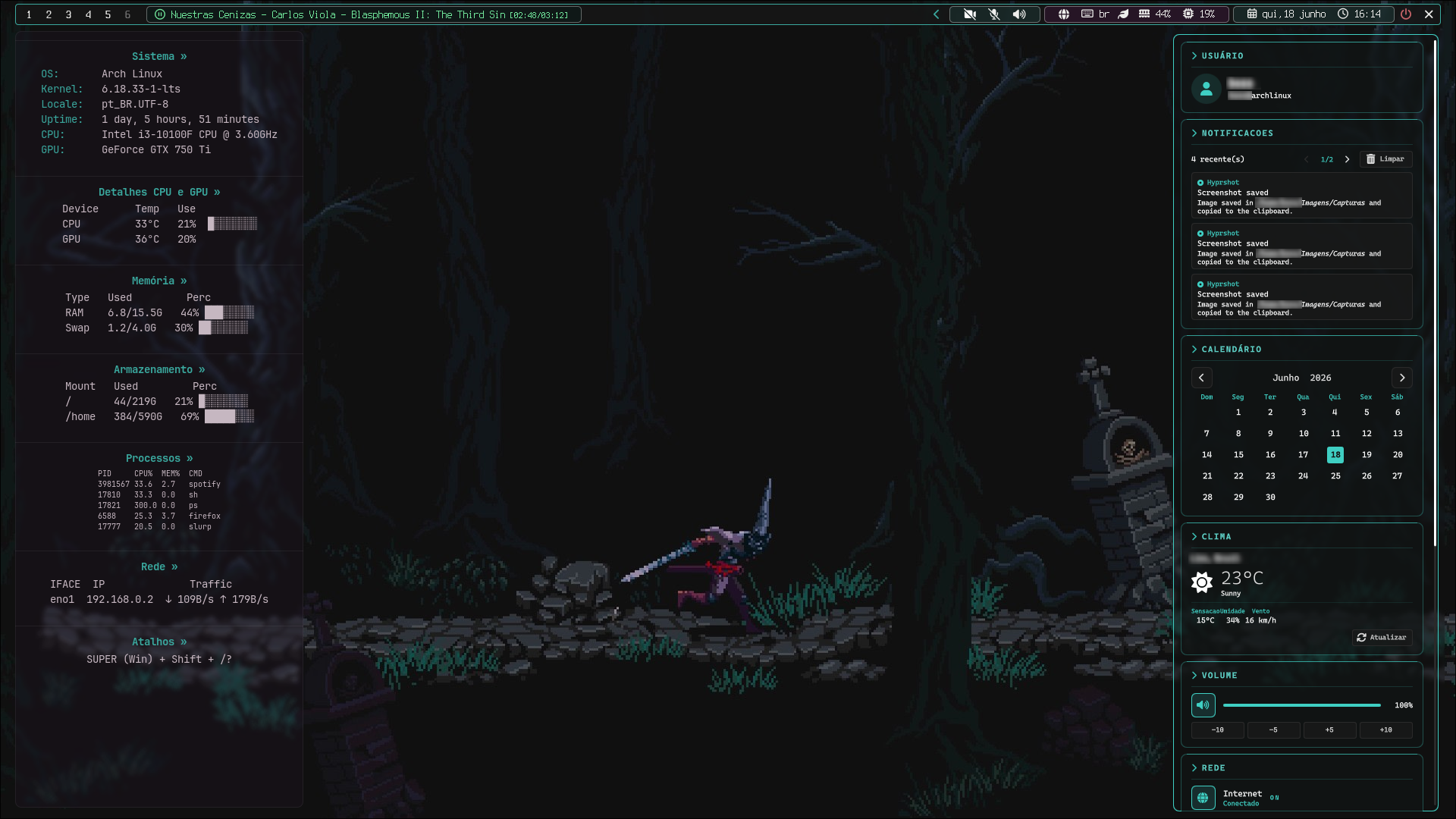Increase volume by 5

point(1329,730)
